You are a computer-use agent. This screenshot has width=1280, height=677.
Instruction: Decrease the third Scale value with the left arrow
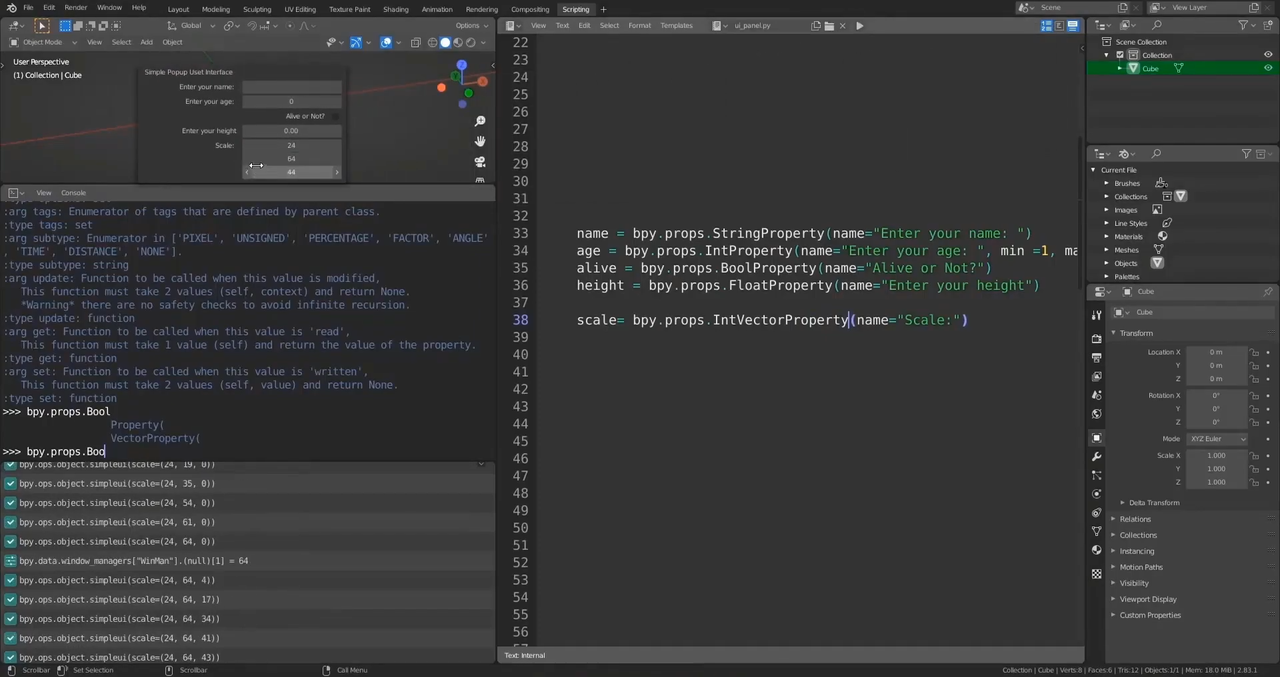pyautogui.click(x=247, y=172)
